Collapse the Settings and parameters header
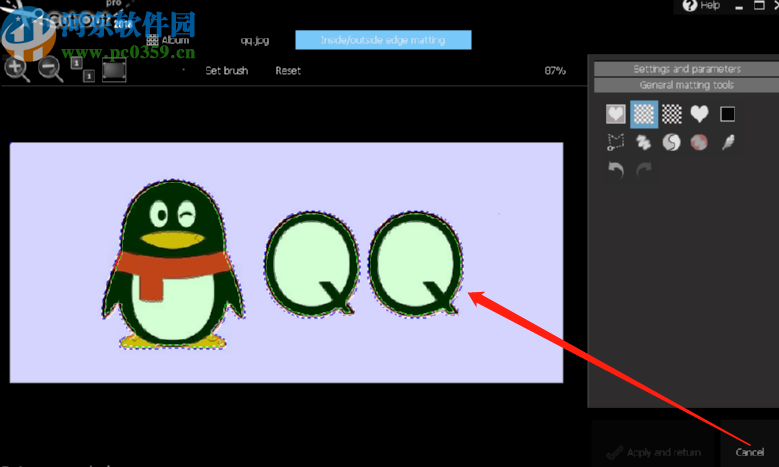The image size is (779, 467). tap(687, 69)
